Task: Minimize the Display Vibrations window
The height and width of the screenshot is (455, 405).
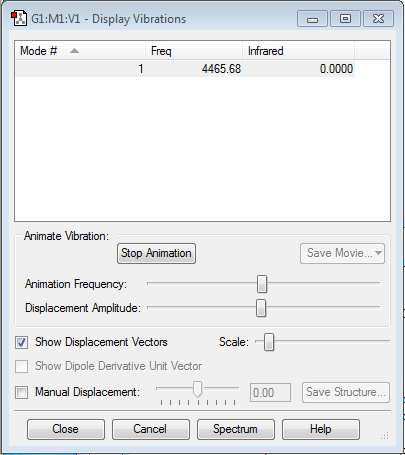Action: pyautogui.click(x=312, y=19)
